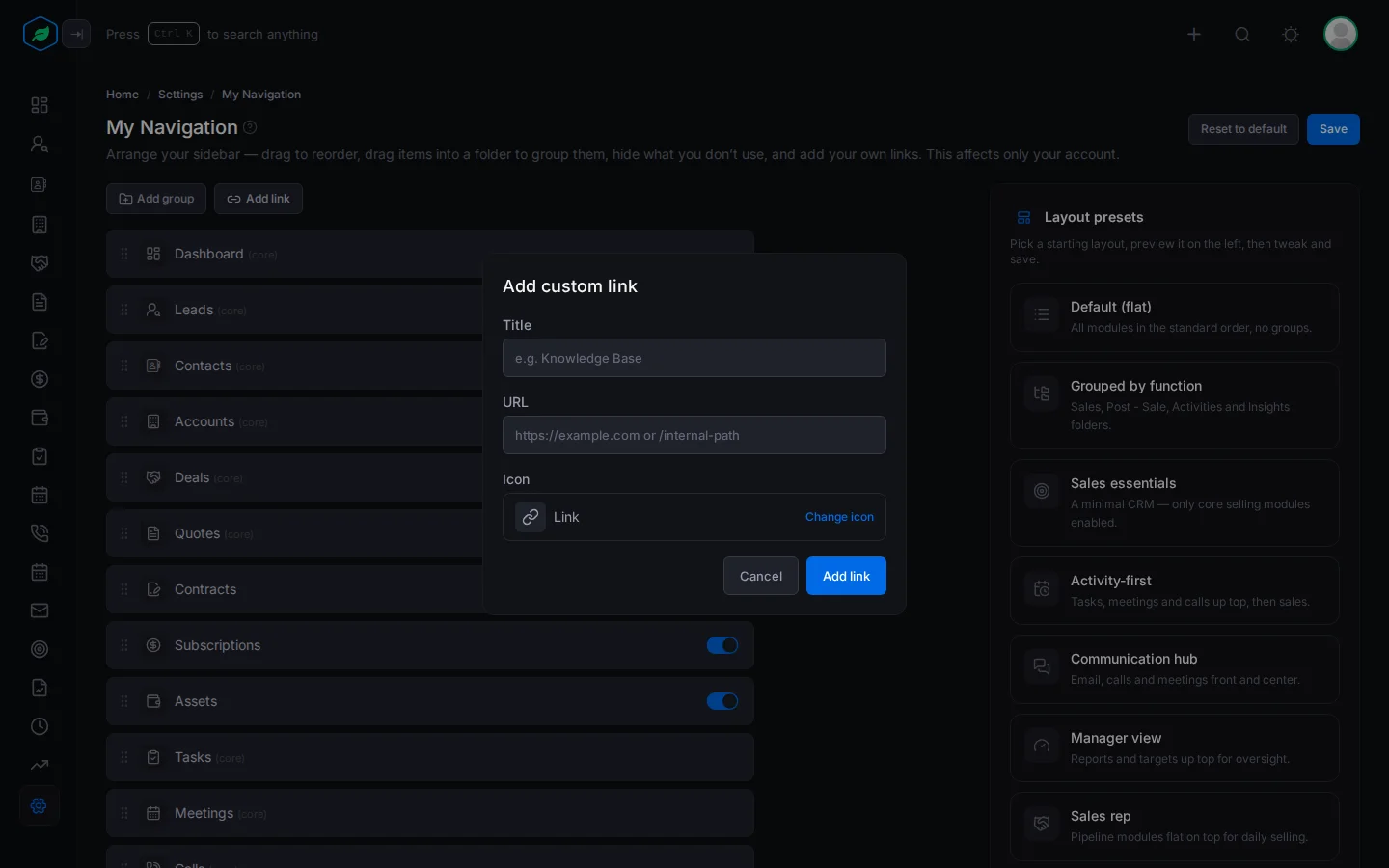Viewport: 1389px width, 868px height.
Task: Click the Add group button
Action: tap(156, 199)
